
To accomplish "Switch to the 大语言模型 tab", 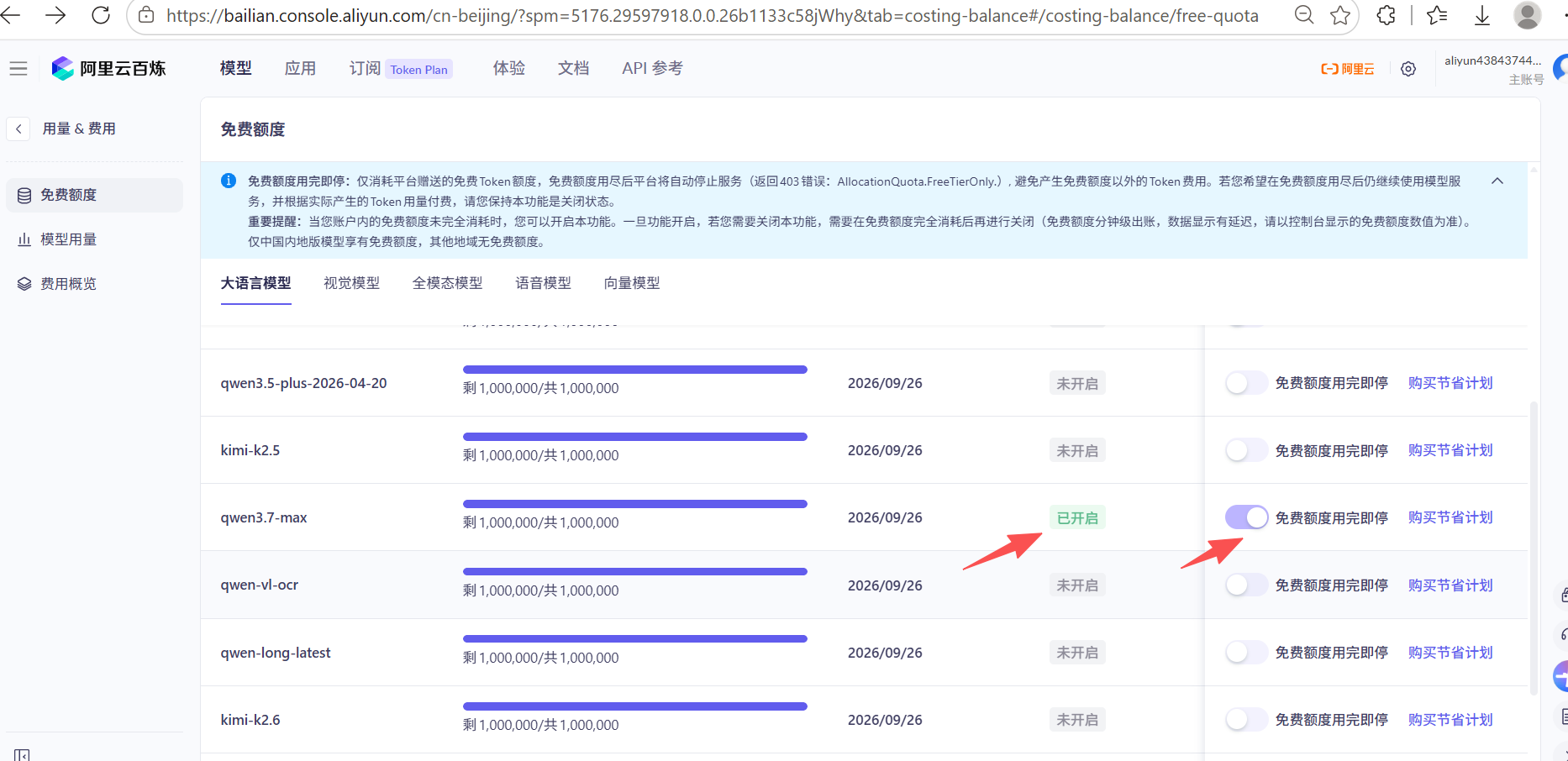I will (x=256, y=284).
